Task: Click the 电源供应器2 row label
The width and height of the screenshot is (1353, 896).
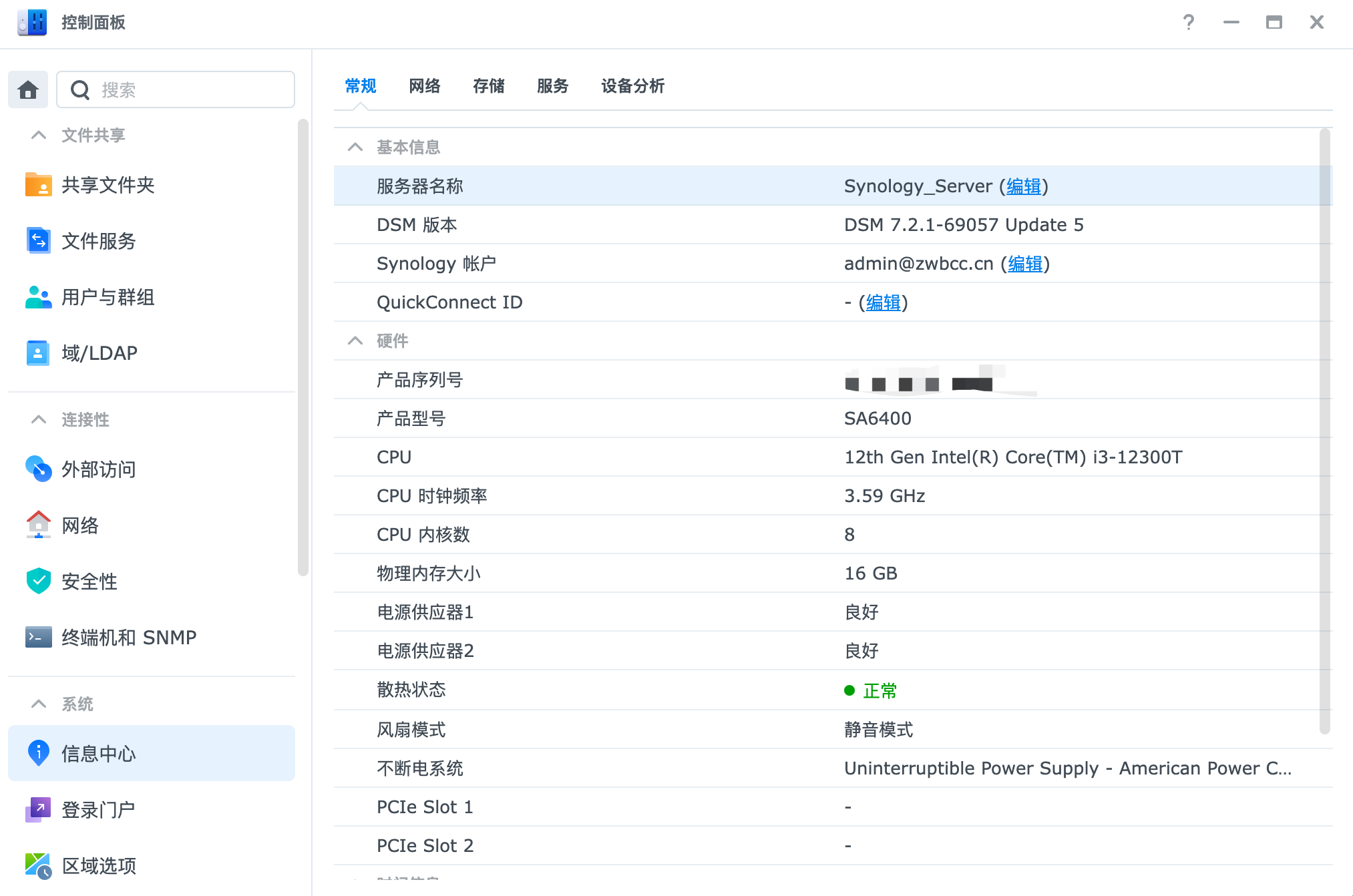Action: click(425, 651)
